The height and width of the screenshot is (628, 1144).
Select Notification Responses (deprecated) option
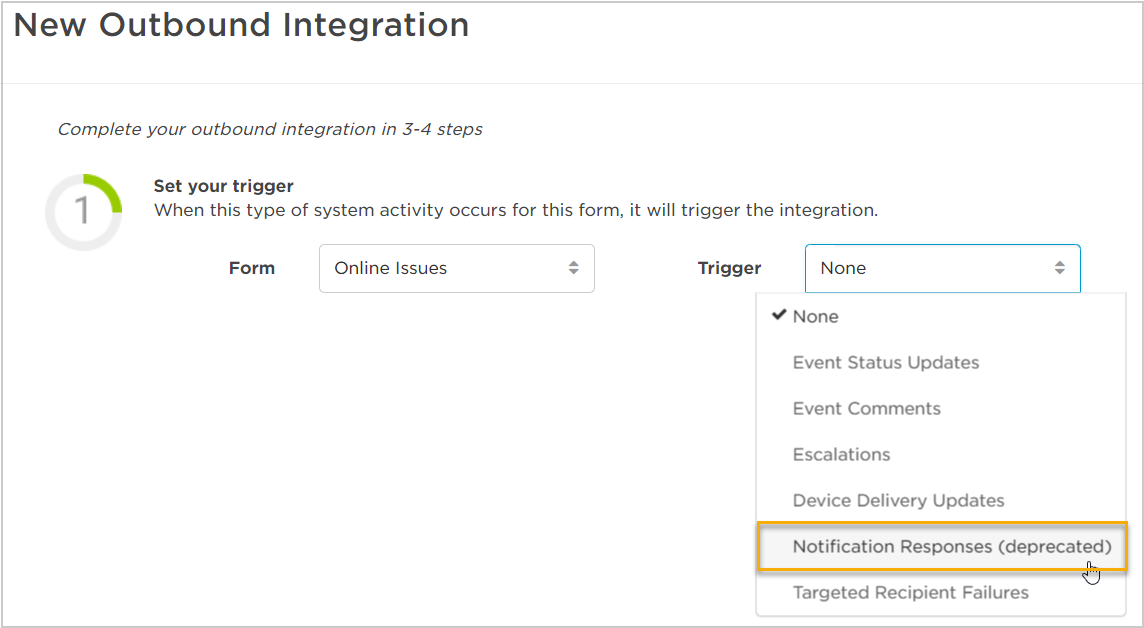[x=942, y=546]
